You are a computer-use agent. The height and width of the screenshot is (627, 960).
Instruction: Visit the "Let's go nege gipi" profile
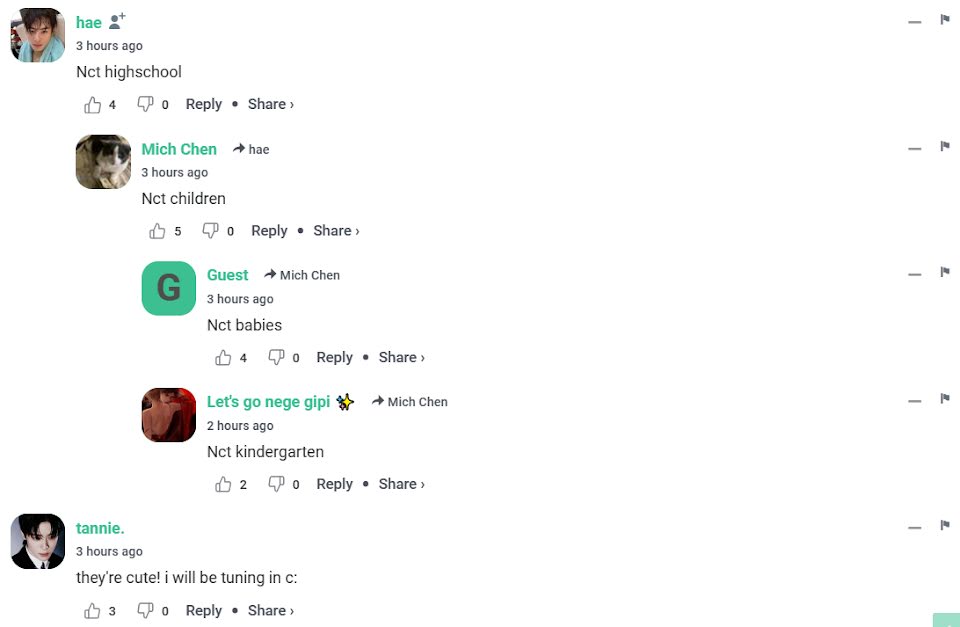pyautogui.click(x=268, y=402)
